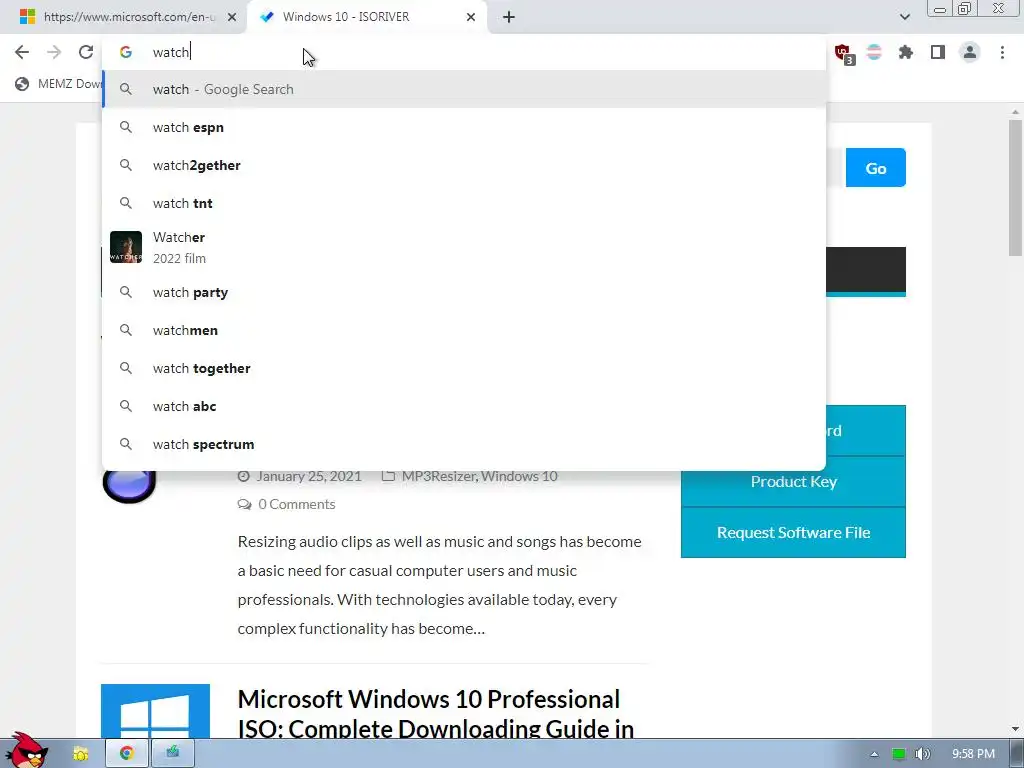
Task: Choose the 'watch espn' suggestion
Action: point(464,127)
